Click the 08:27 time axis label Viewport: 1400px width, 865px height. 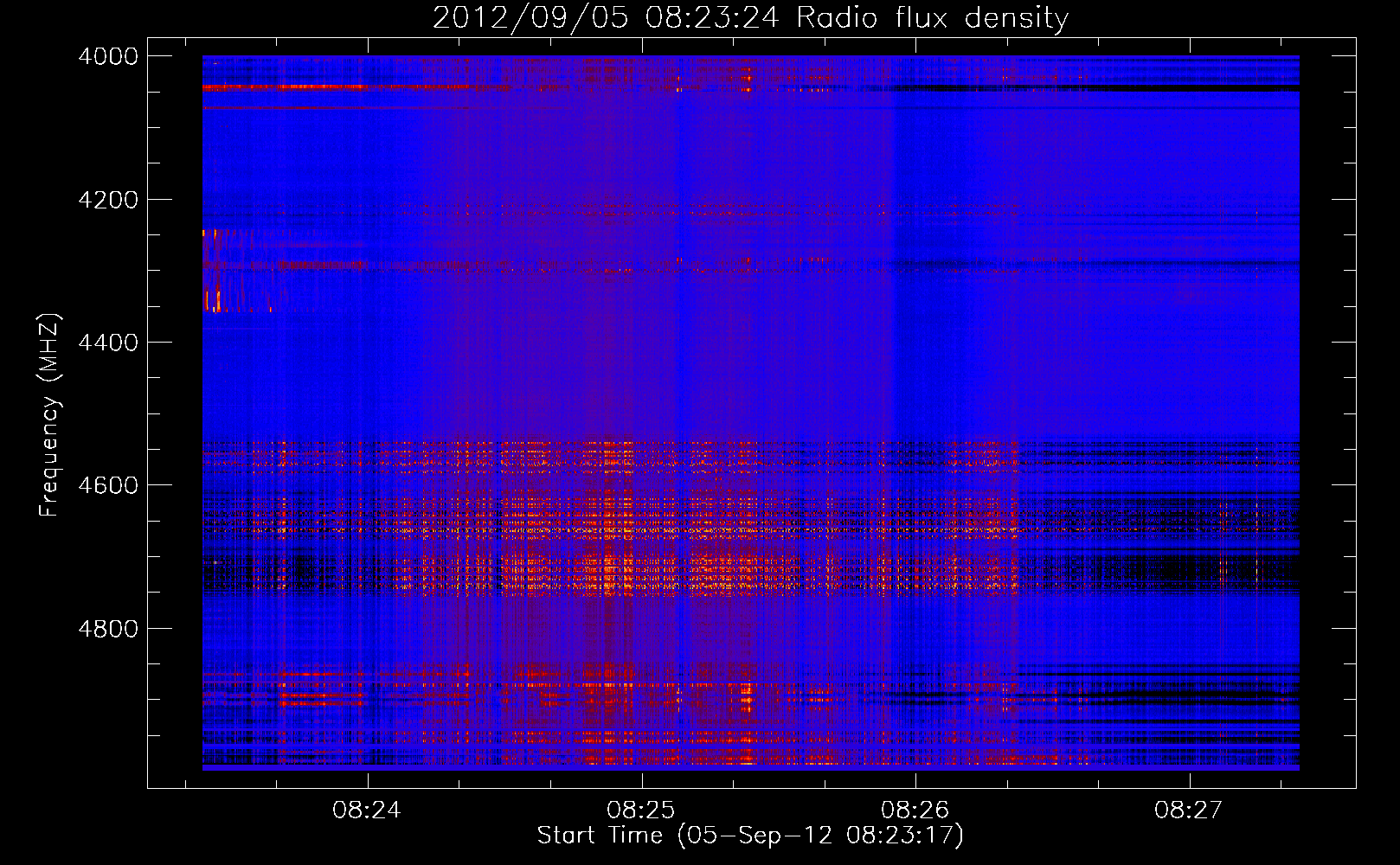[1189, 811]
